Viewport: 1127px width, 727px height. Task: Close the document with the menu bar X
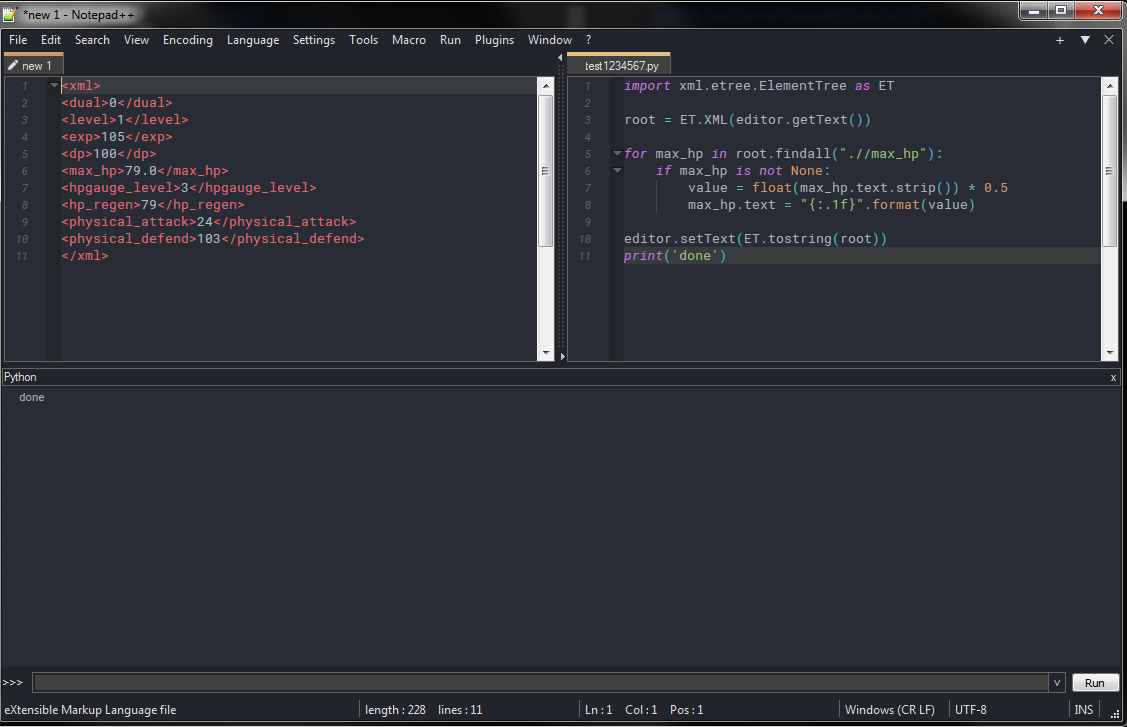(x=1109, y=40)
